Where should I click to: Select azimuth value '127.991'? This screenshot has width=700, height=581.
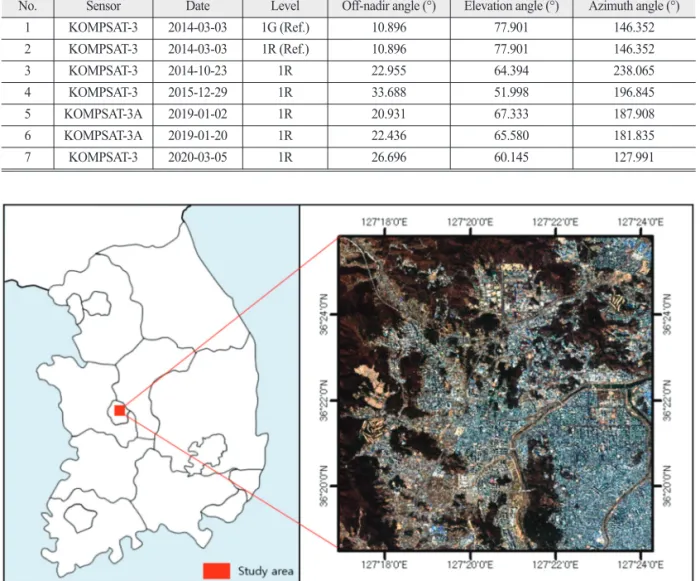[634, 157]
